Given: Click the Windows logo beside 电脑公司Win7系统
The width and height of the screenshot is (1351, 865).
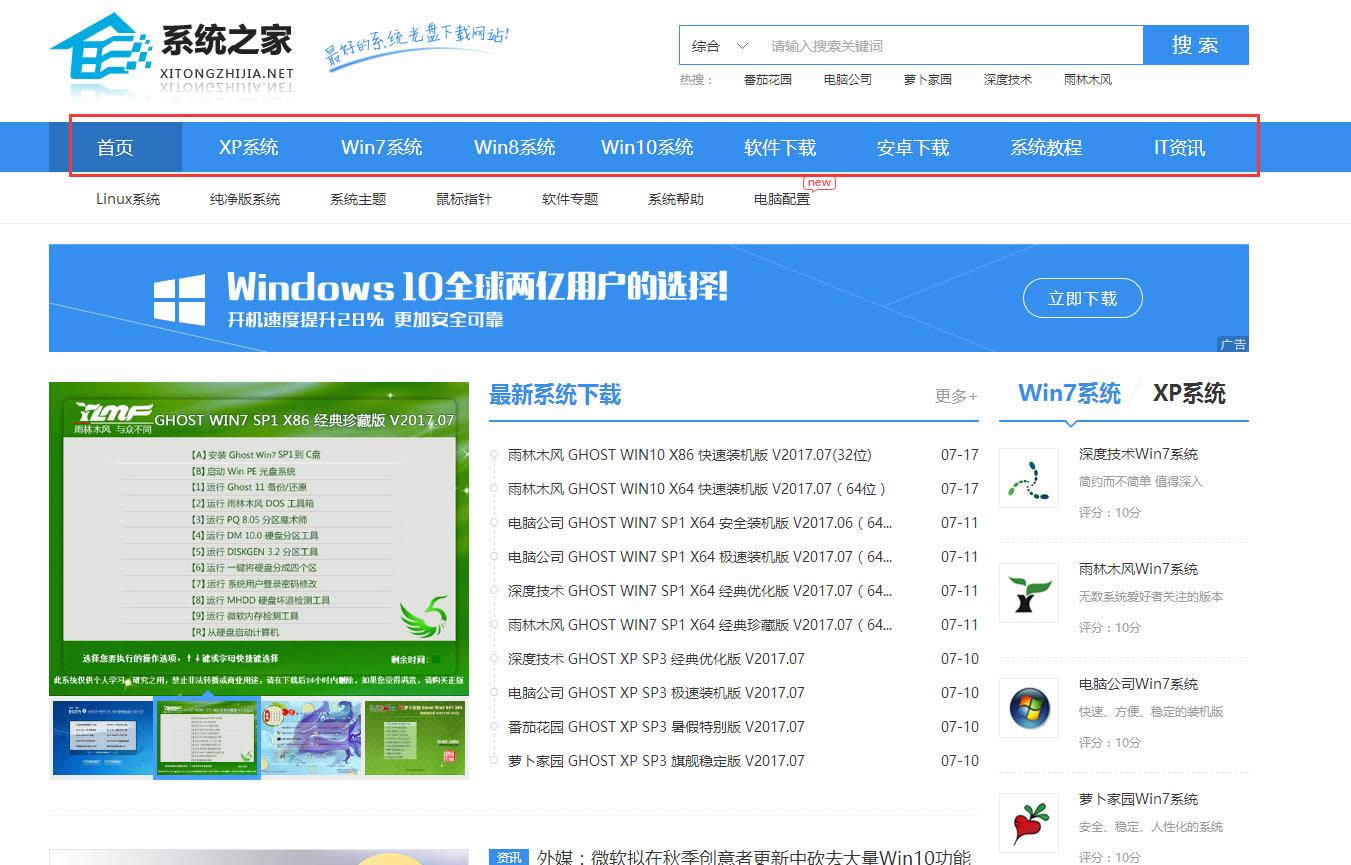Looking at the screenshot, I should coord(1029,708).
